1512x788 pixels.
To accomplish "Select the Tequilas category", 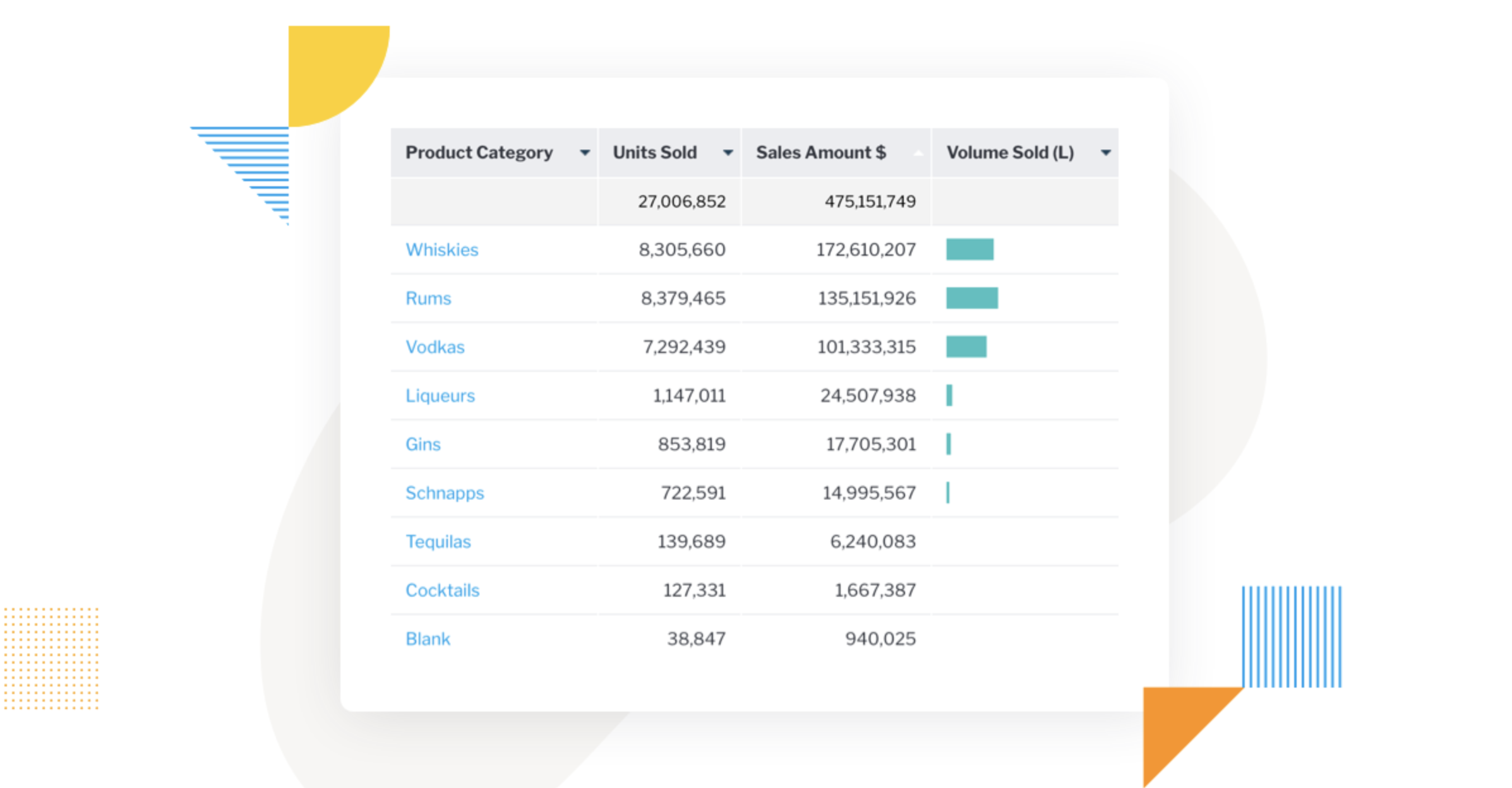I will pos(438,541).
